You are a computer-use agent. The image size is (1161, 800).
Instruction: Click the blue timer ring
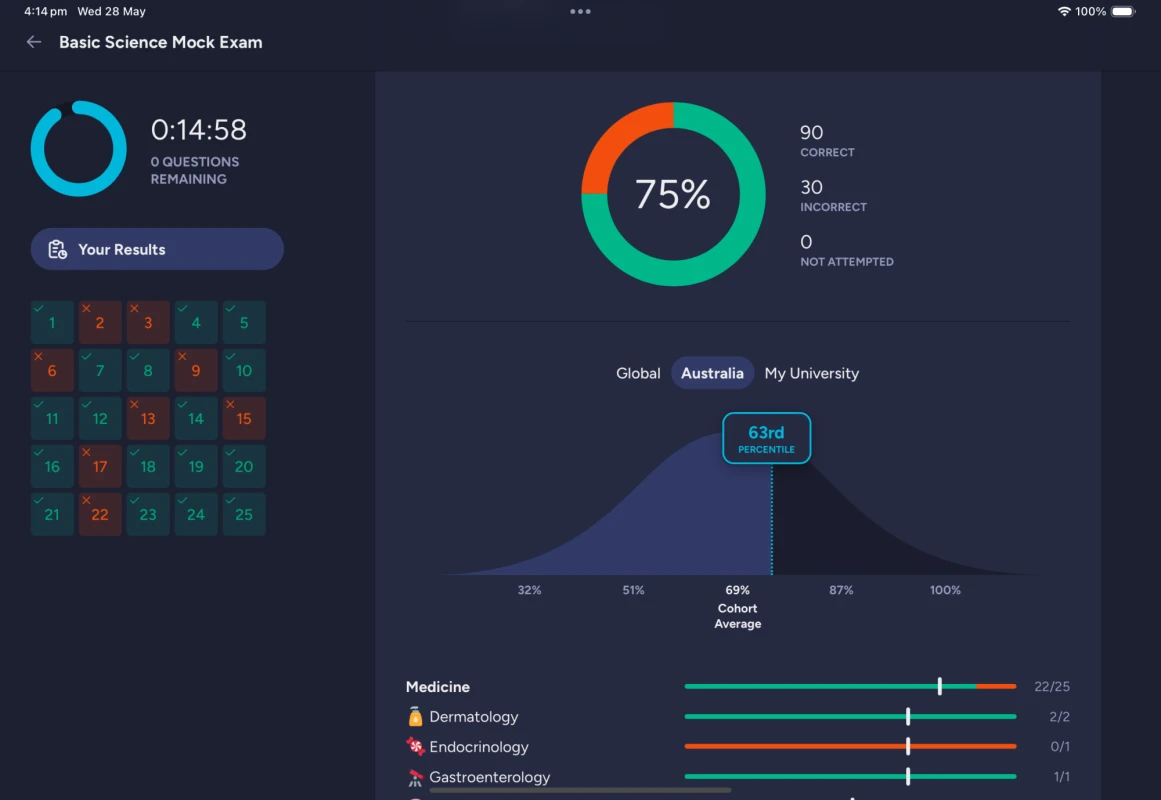point(78,148)
